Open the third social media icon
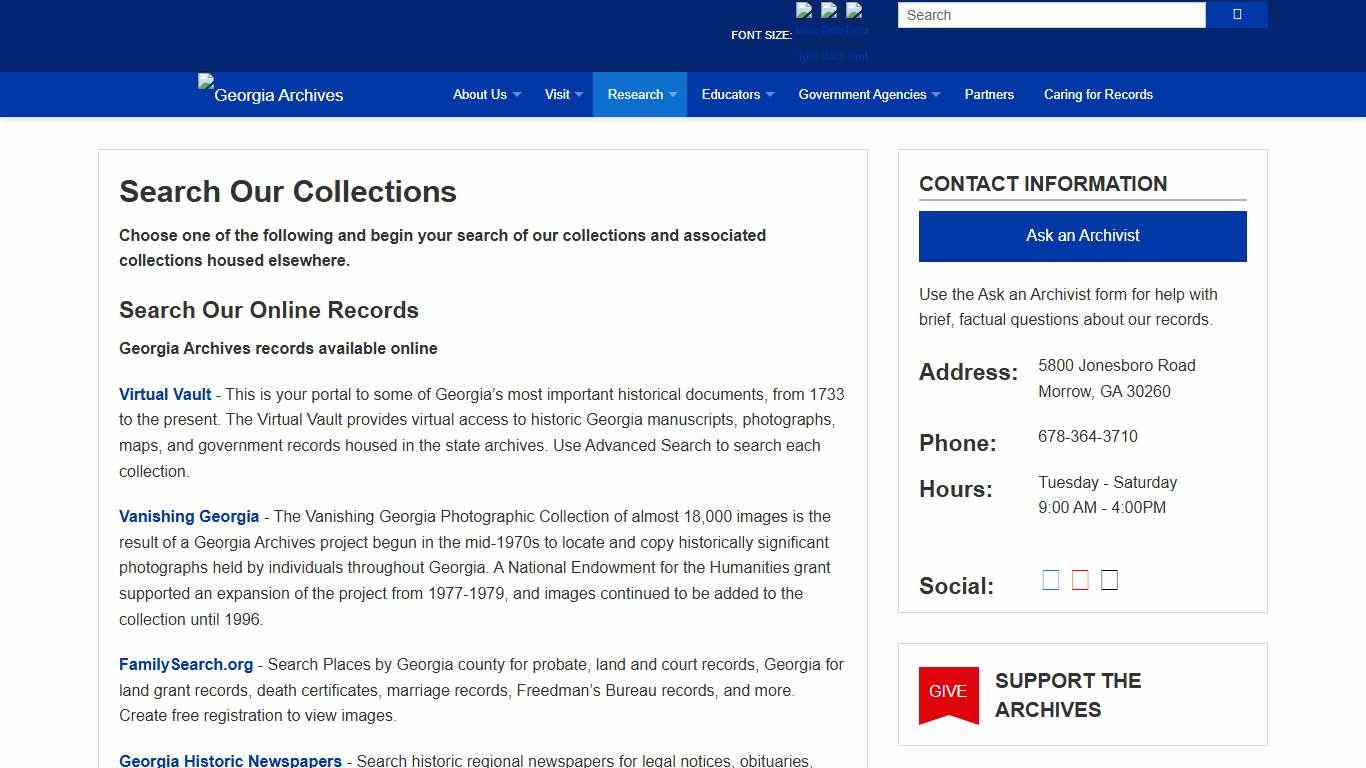 (x=1109, y=579)
